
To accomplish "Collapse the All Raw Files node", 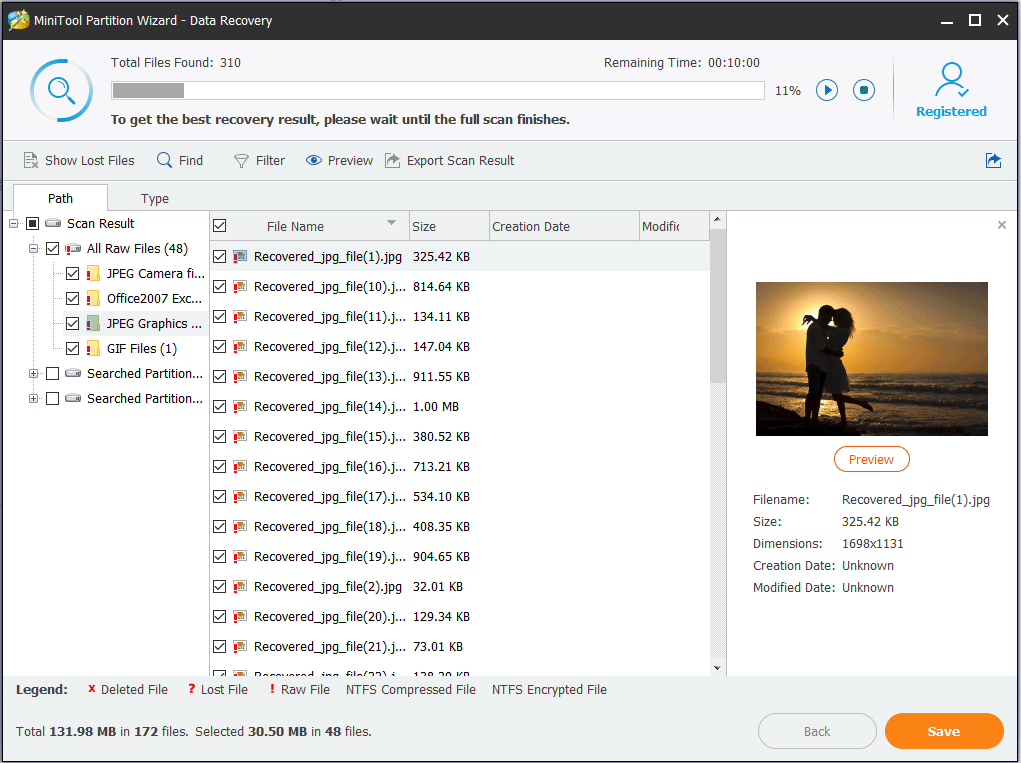I will 33,249.
